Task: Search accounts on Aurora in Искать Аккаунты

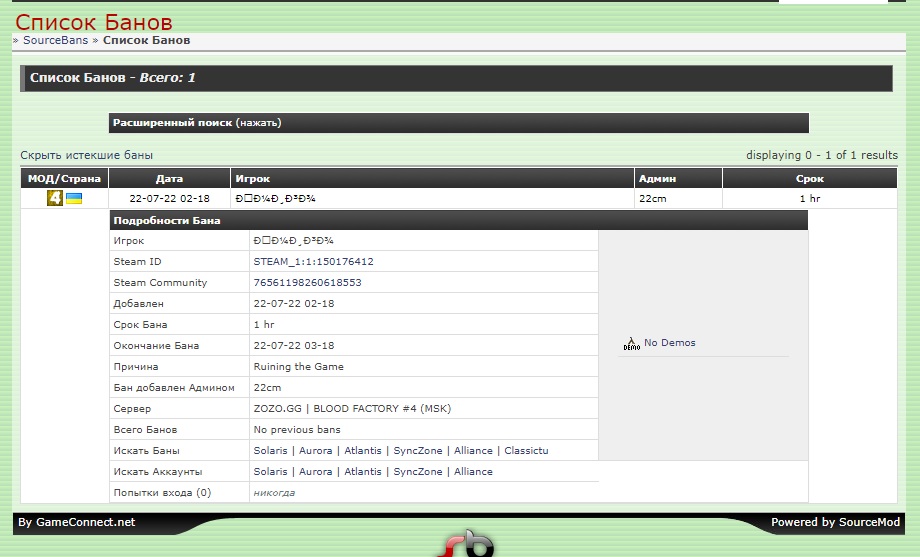Action: (316, 472)
